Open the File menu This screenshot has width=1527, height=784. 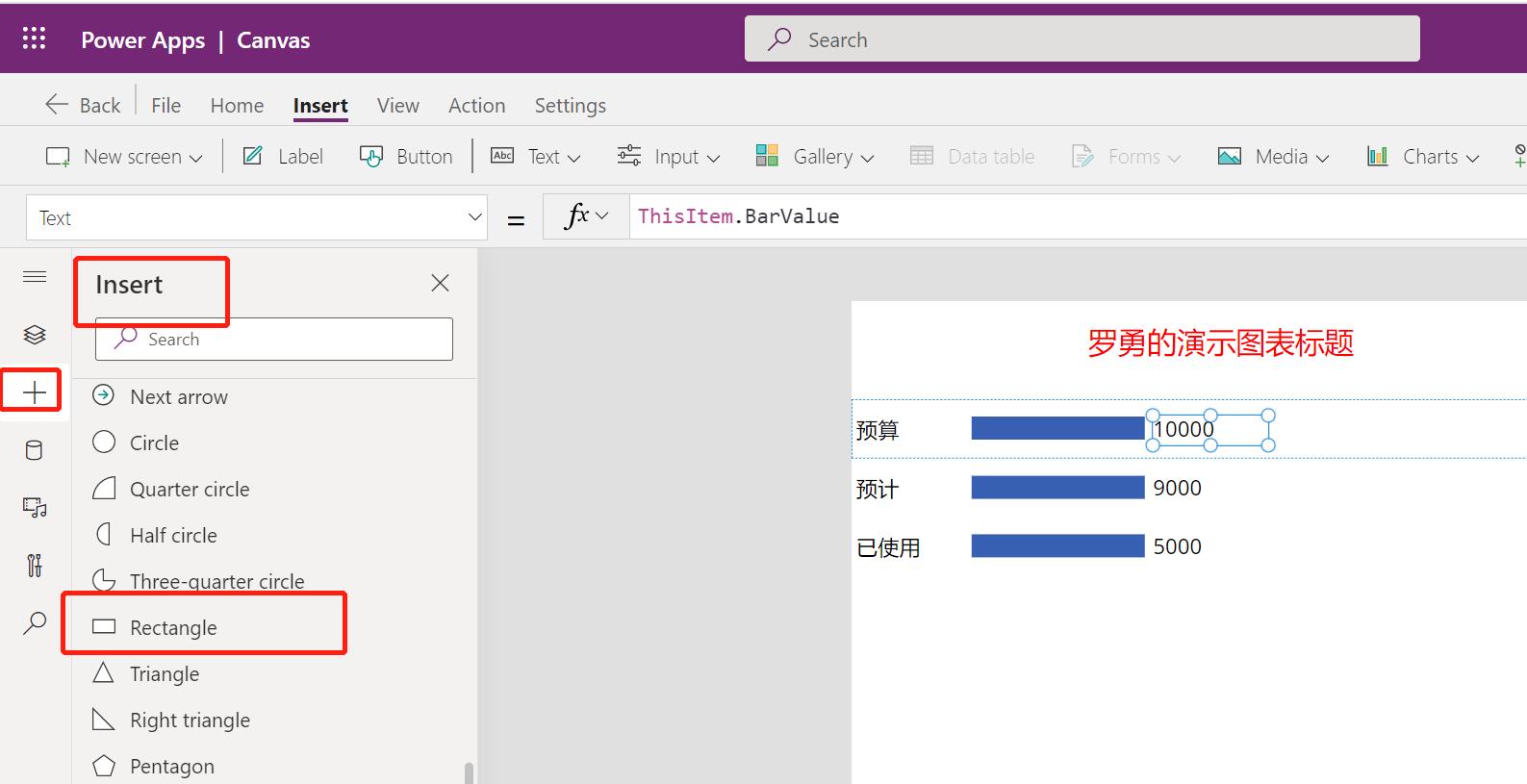165,105
